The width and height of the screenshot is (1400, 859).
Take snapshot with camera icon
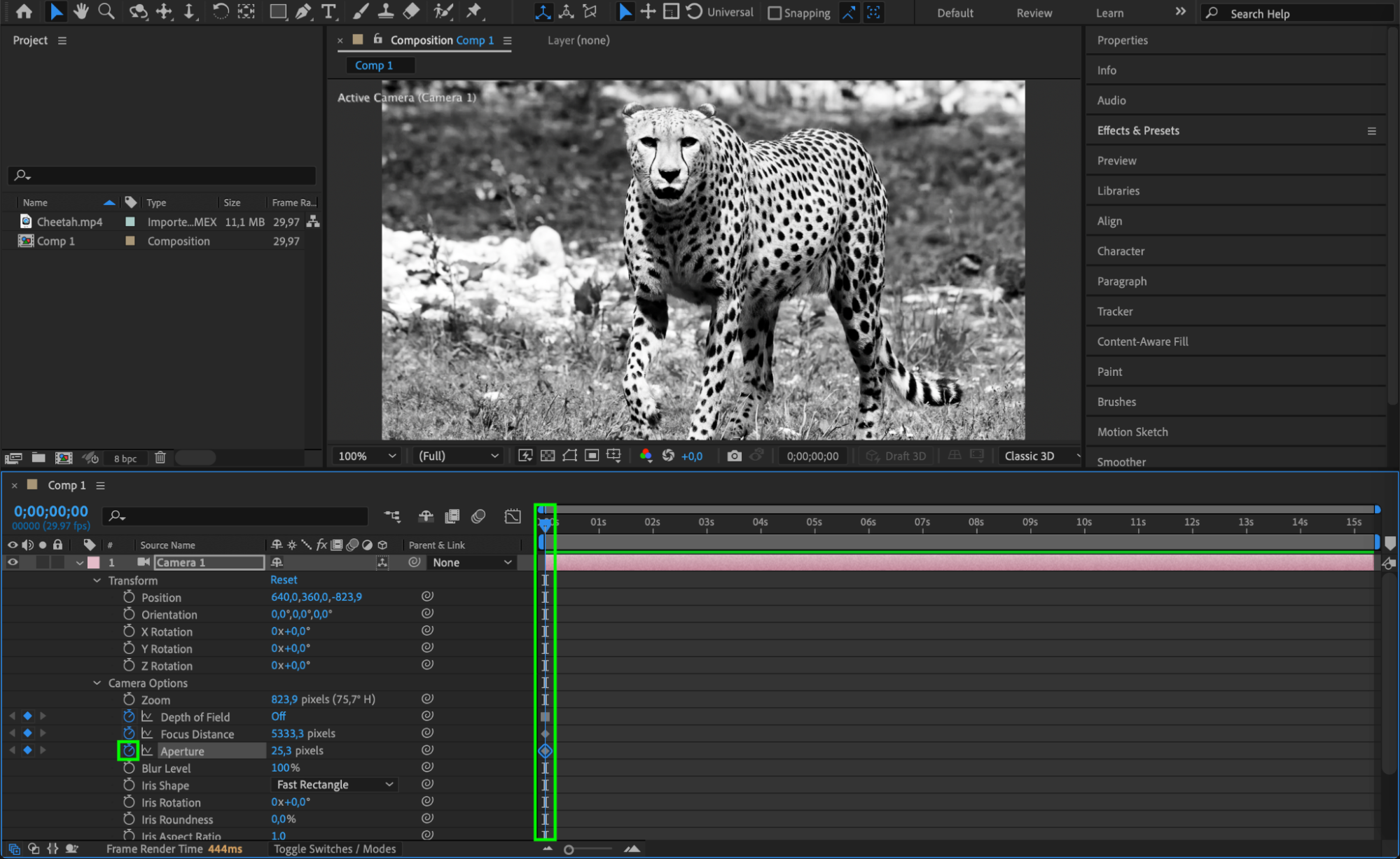tap(734, 456)
